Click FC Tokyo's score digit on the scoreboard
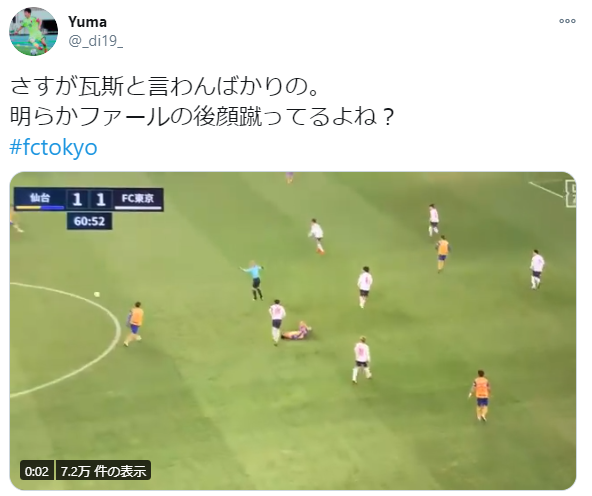The height and width of the screenshot is (496, 592). [x=100, y=199]
